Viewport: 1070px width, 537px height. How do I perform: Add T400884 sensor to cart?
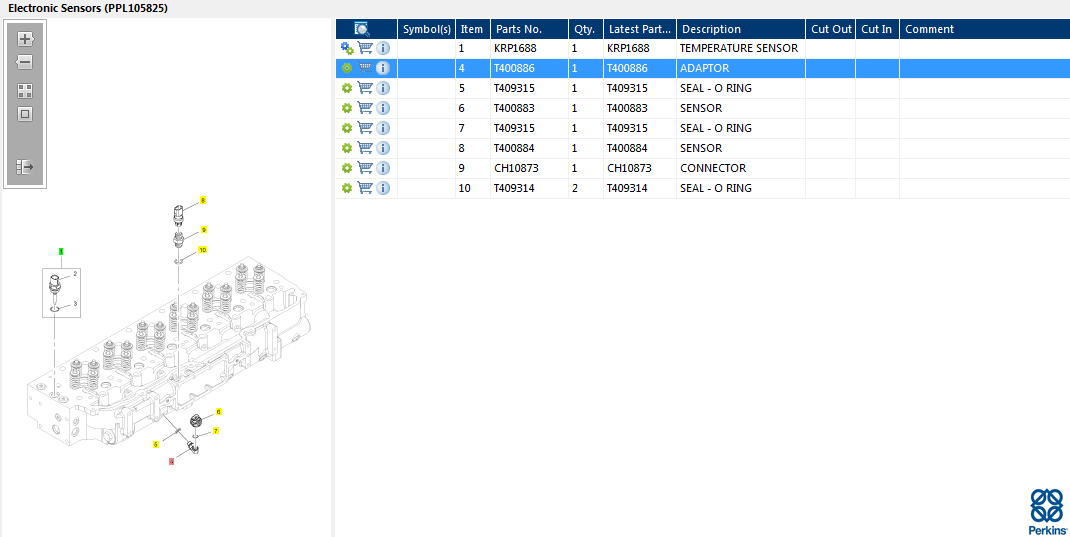[x=366, y=147]
